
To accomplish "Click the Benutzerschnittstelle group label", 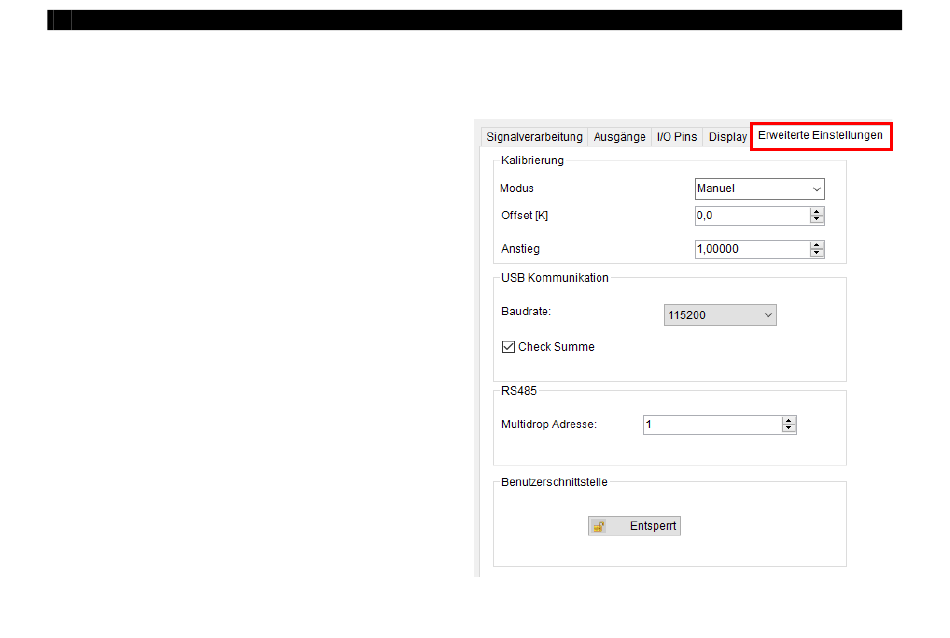I will coord(554,482).
